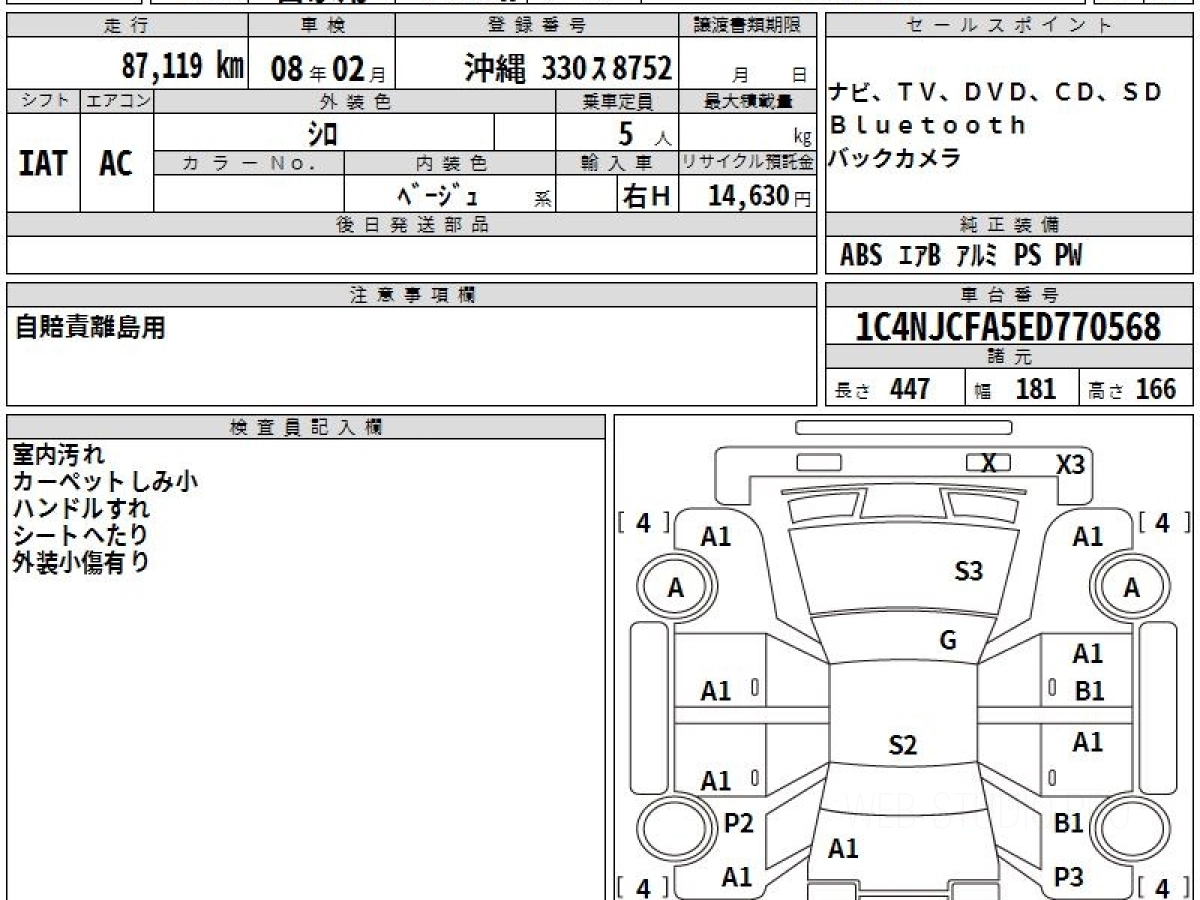Click the A wheel circle on the diagram's left
This screenshot has width=1200, height=900.
click(x=676, y=589)
